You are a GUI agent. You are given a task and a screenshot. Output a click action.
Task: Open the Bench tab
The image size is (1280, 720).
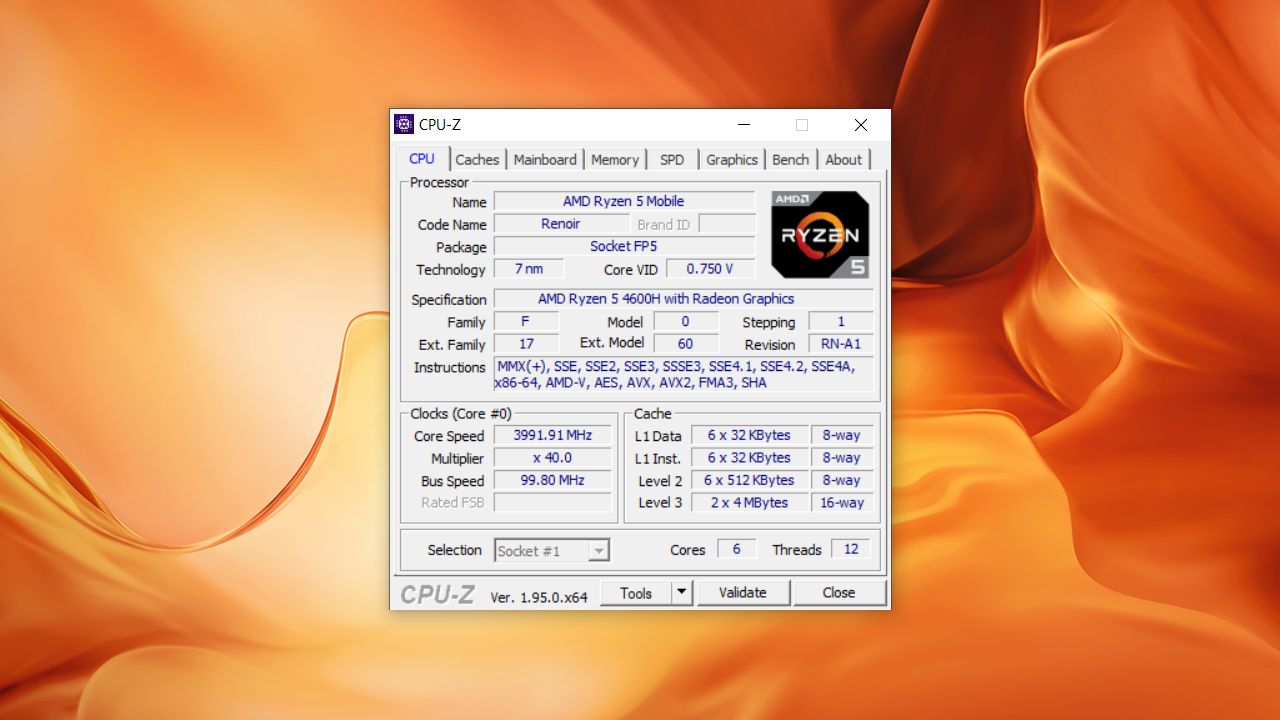pyautogui.click(x=791, y=160)
